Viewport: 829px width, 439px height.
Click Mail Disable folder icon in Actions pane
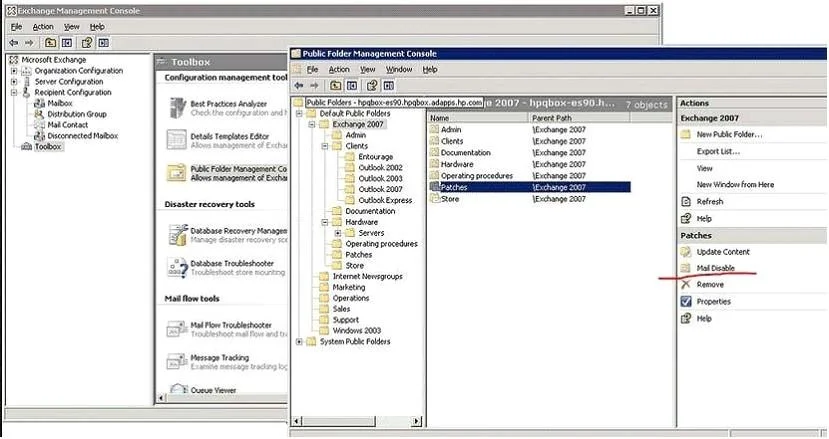(x=686, y=268)
